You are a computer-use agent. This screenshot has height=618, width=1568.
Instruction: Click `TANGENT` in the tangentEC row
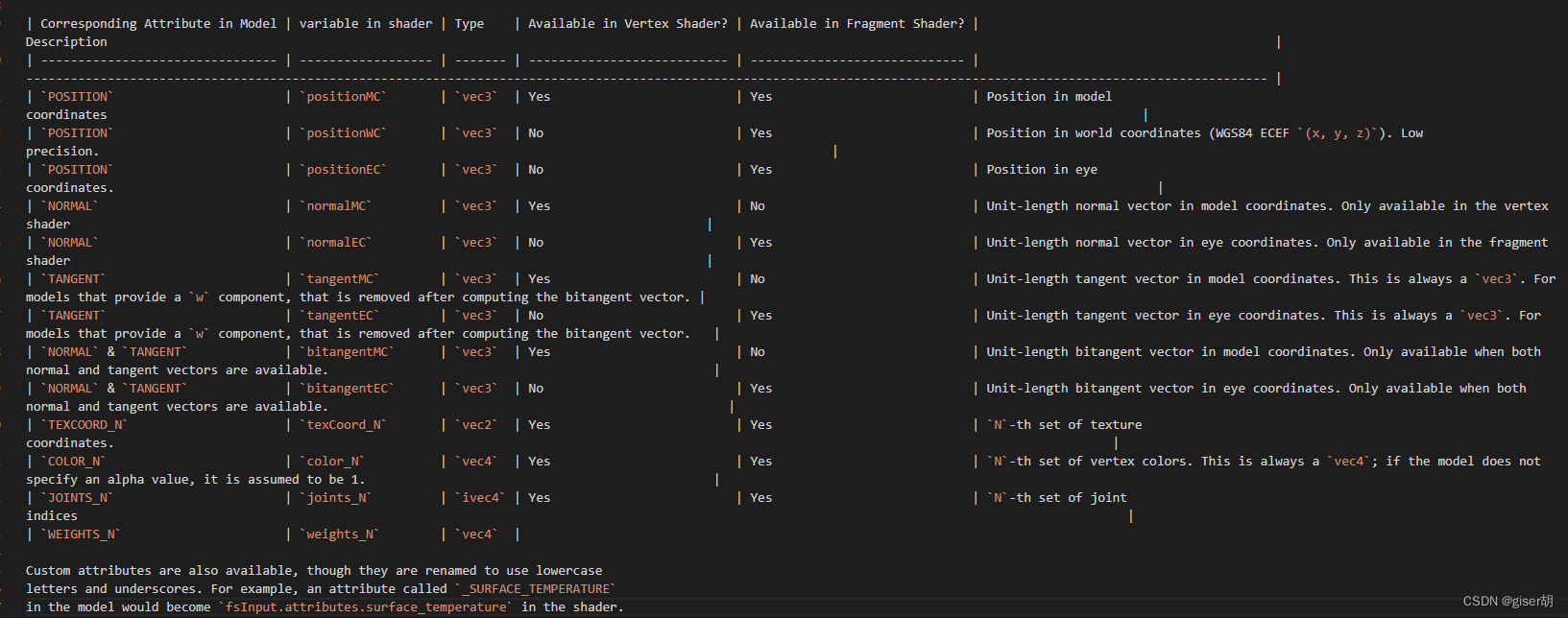click(x=73, y=315)
